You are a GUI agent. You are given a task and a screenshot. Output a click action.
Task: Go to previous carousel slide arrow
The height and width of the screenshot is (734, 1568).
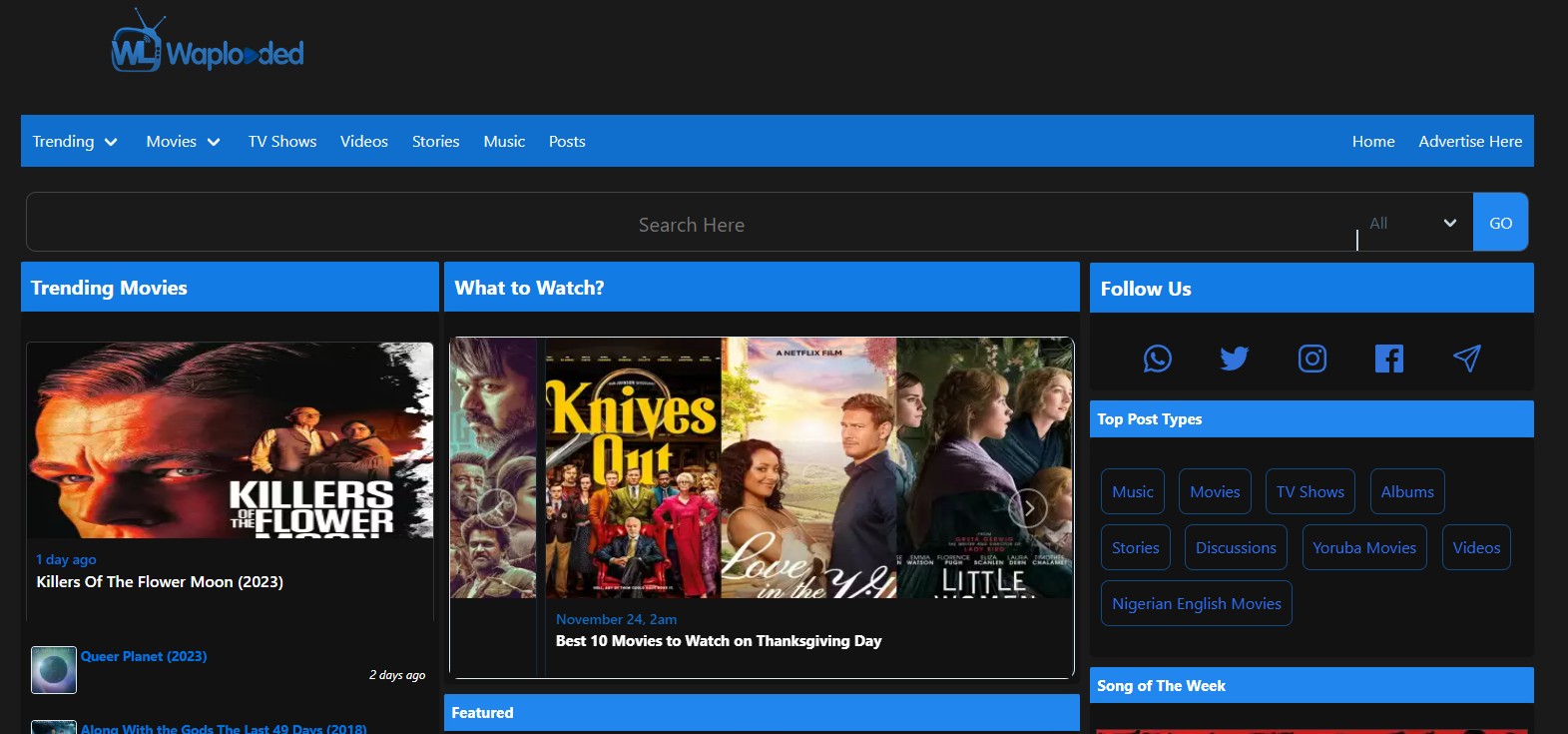(x=496, y=508)
